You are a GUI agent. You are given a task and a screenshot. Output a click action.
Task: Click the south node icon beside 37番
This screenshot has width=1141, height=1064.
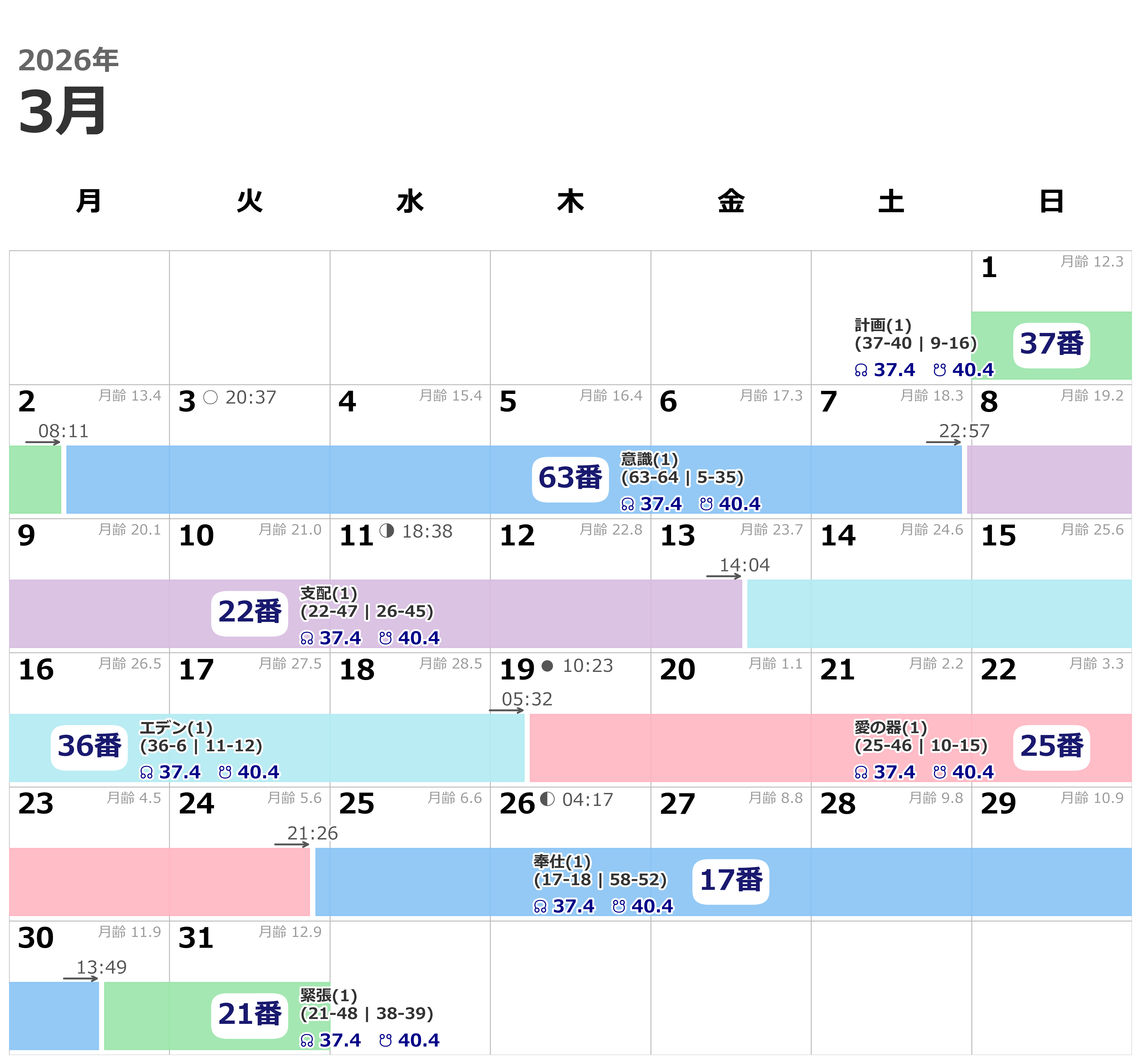[x=940, y=370]
